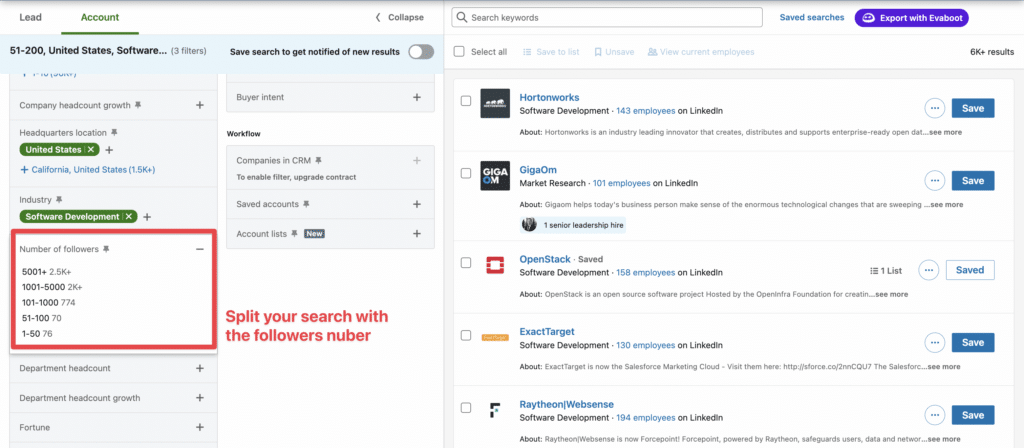Open more options for GigaOm
This screenshot has height=448, width=1024.
pos(935,181)
